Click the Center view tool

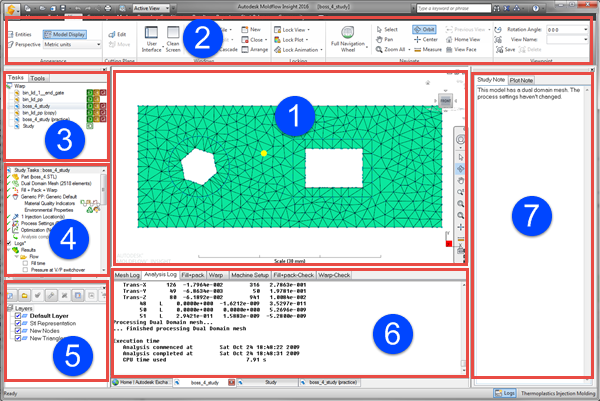[x=426, y=39]
